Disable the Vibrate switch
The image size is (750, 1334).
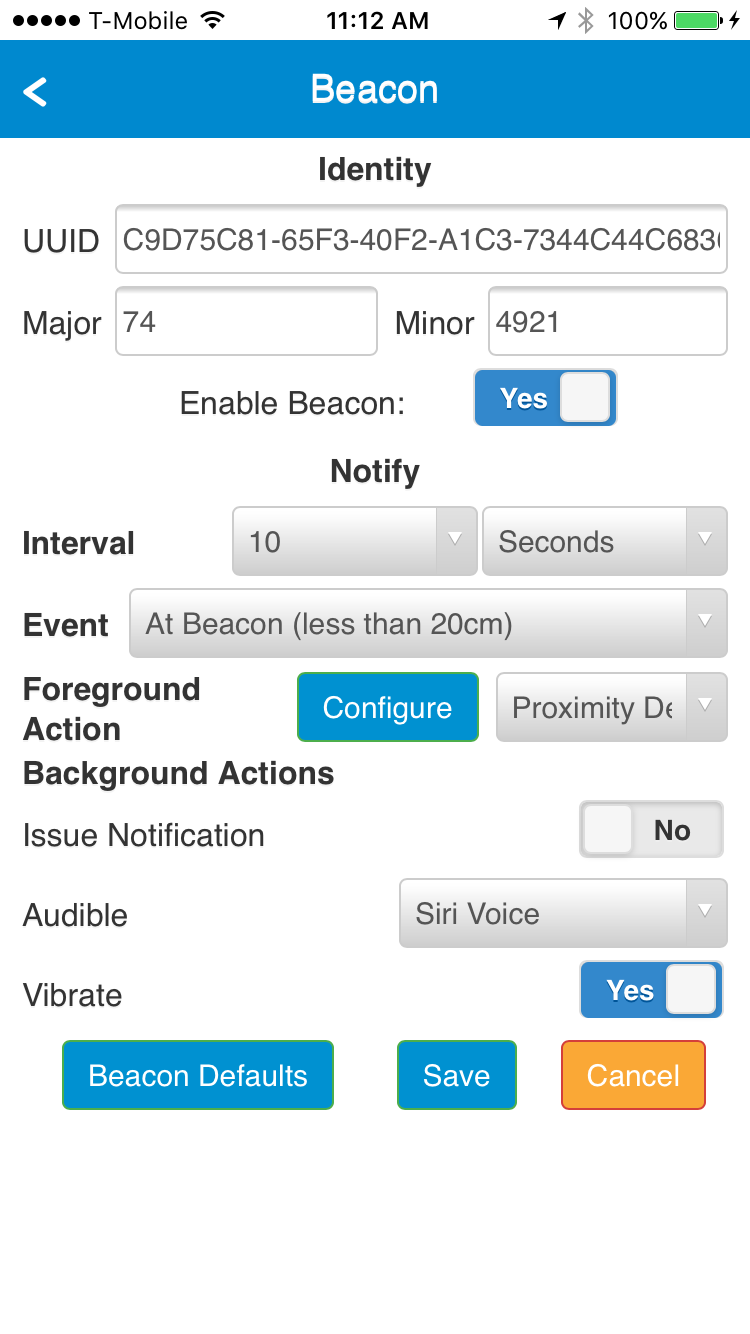(x=651, y=990)
